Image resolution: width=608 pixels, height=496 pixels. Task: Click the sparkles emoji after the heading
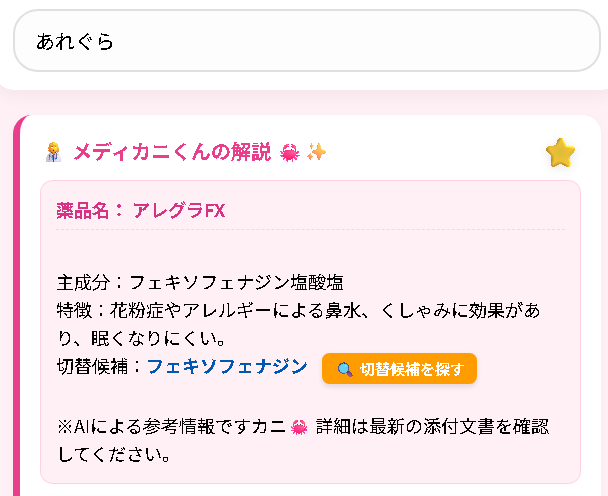(x=316, y=152)
